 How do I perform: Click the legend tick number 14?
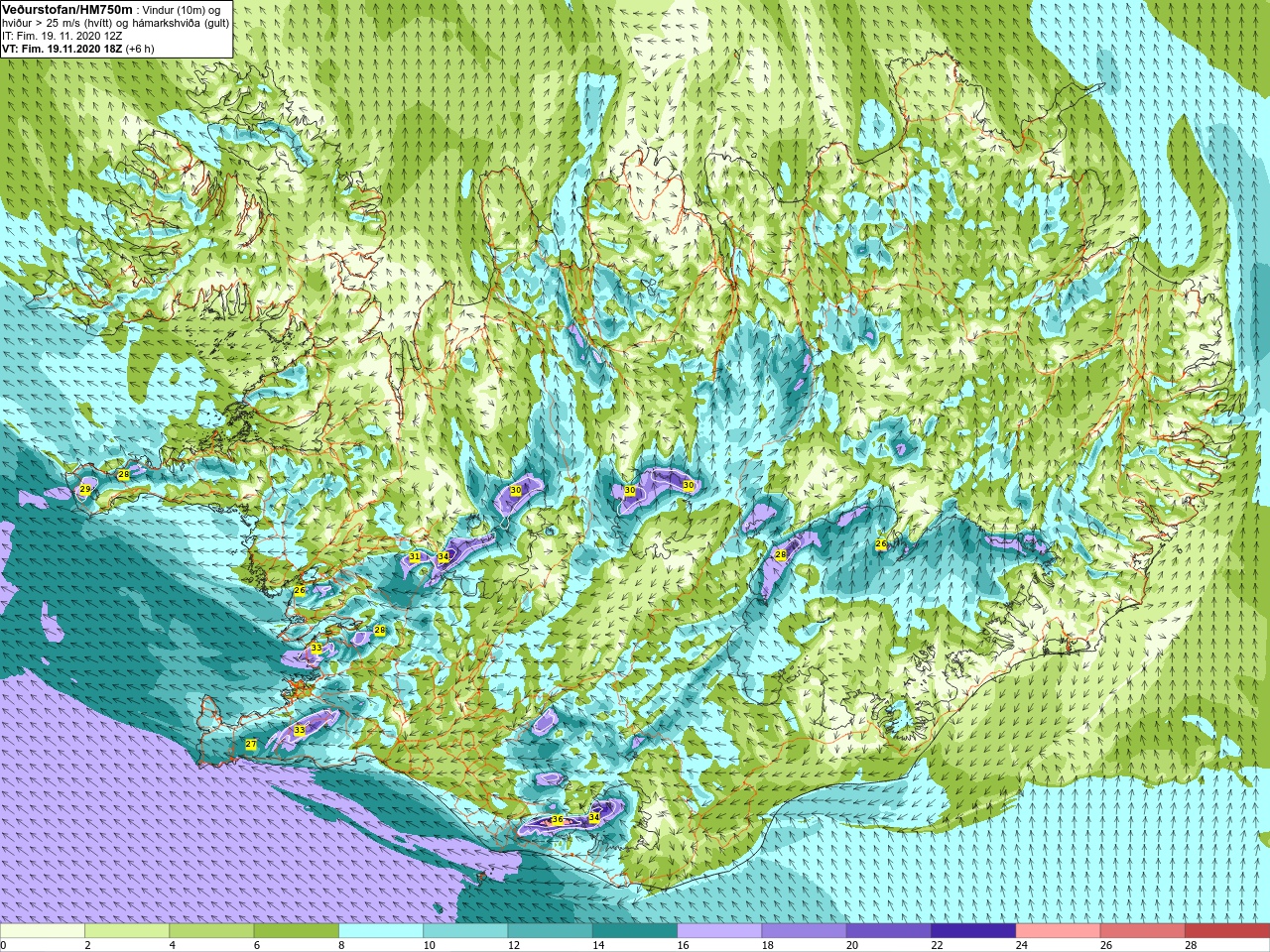click(x=597, y=945)
